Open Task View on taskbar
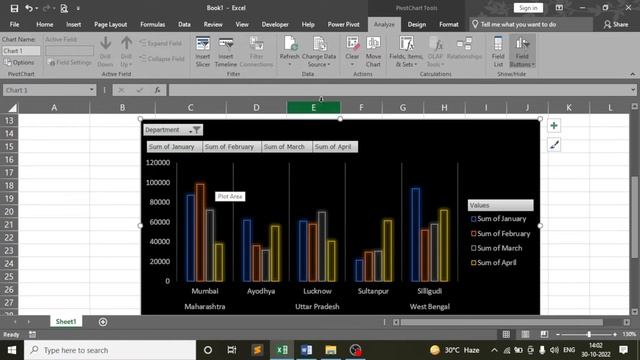Screen dimensions: 640x360 [x=232, y=350]
